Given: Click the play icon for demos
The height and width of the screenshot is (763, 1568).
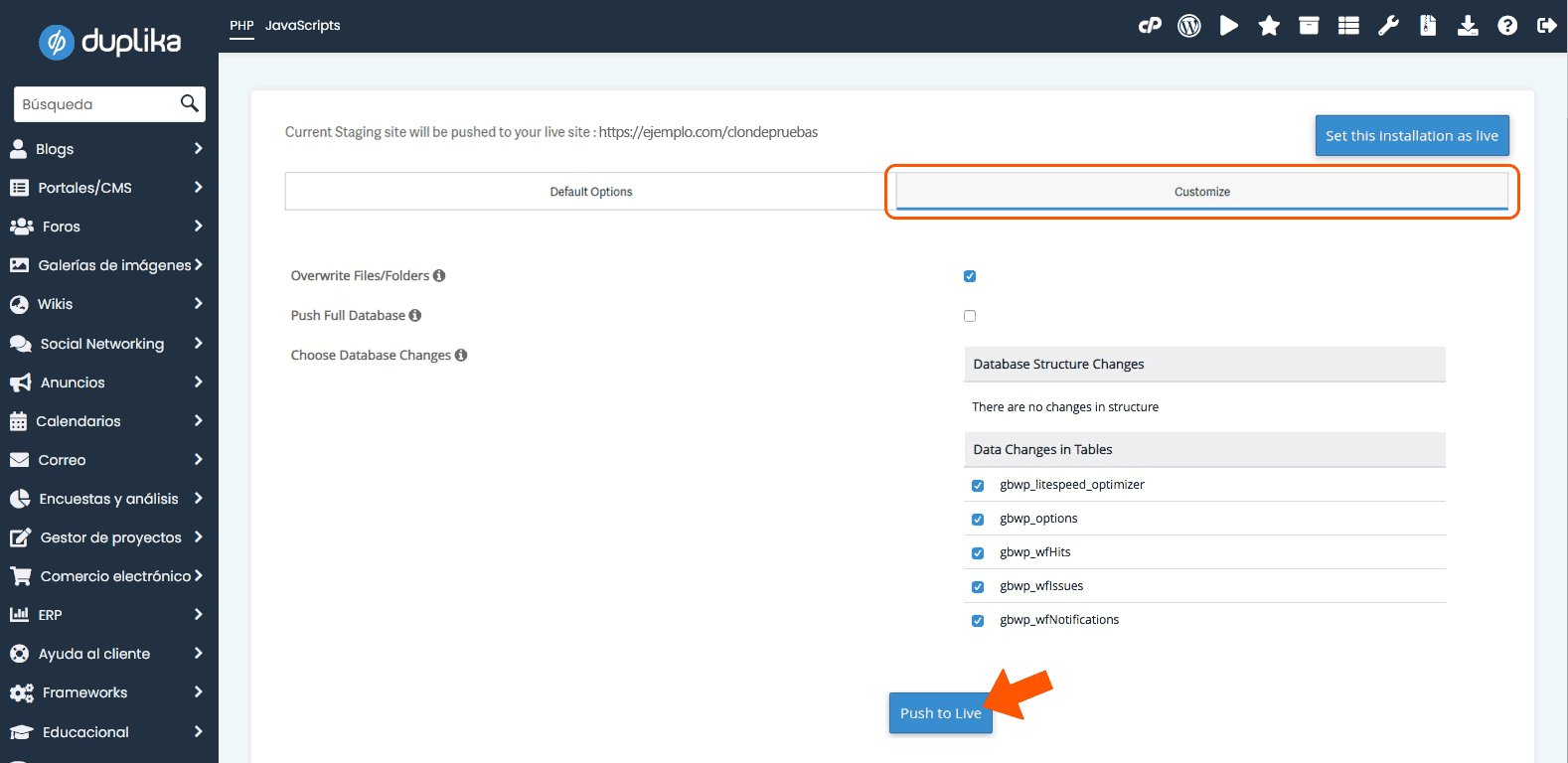Looking at the screenshot, I should 1229,26.
